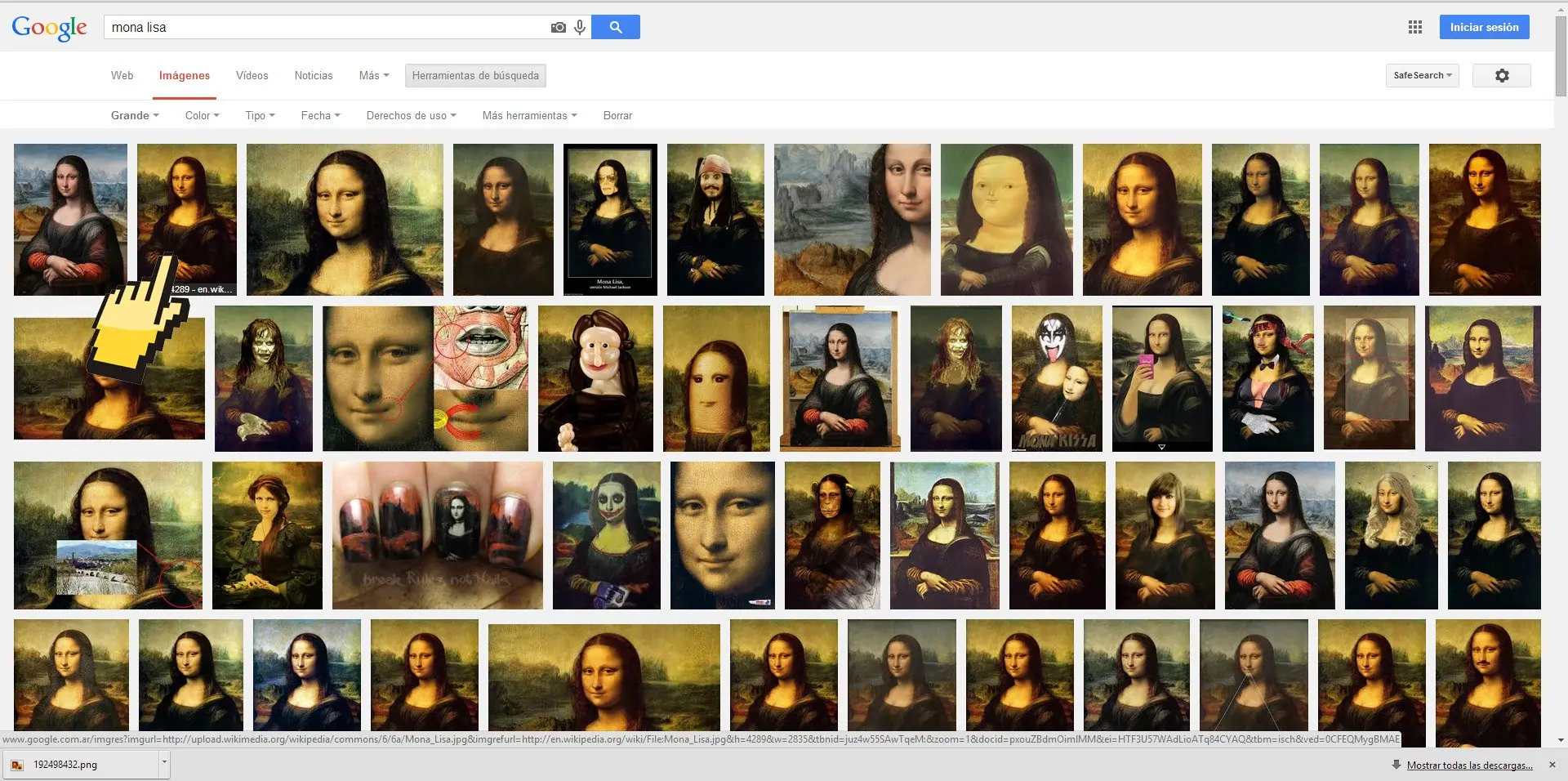This screenshot has height=781, width=1568.
Task: Open Mona Lisa lips anatomy diagram image
Action: 425,378
